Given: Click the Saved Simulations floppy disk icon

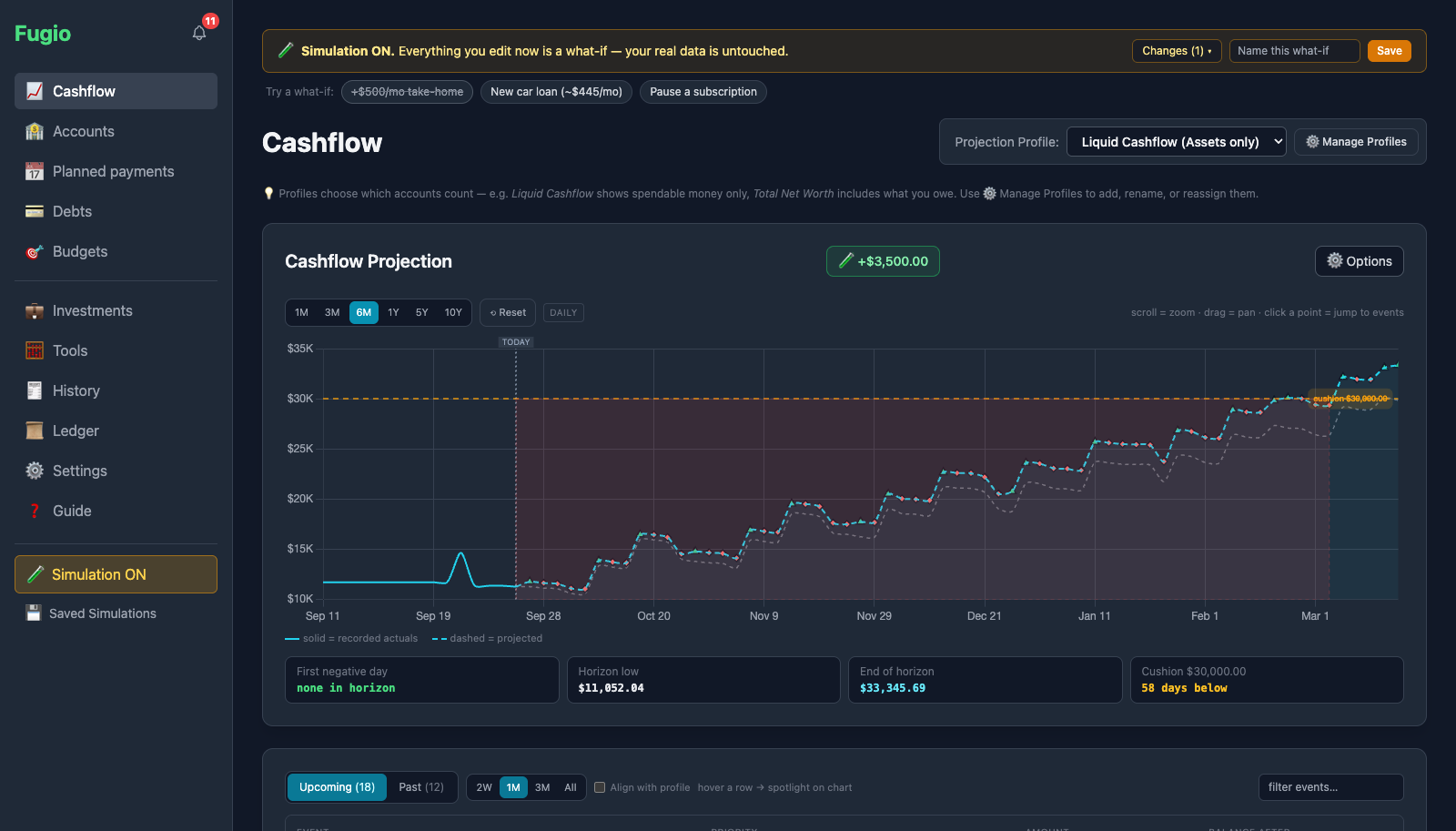Looking at the screenshot, I should click(34, 613).
